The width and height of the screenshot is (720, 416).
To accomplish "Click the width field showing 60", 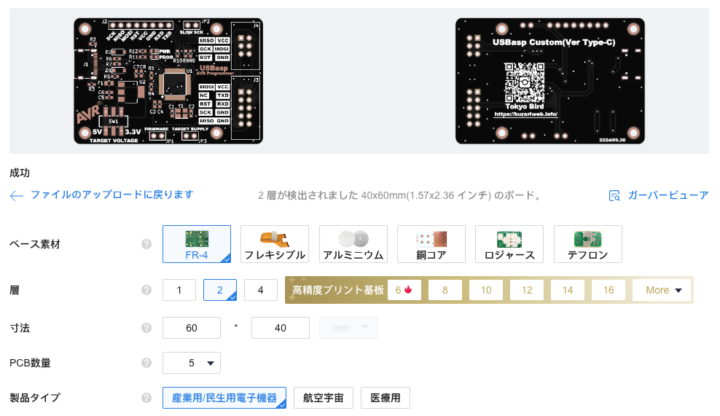I will [x=191, y=328].
